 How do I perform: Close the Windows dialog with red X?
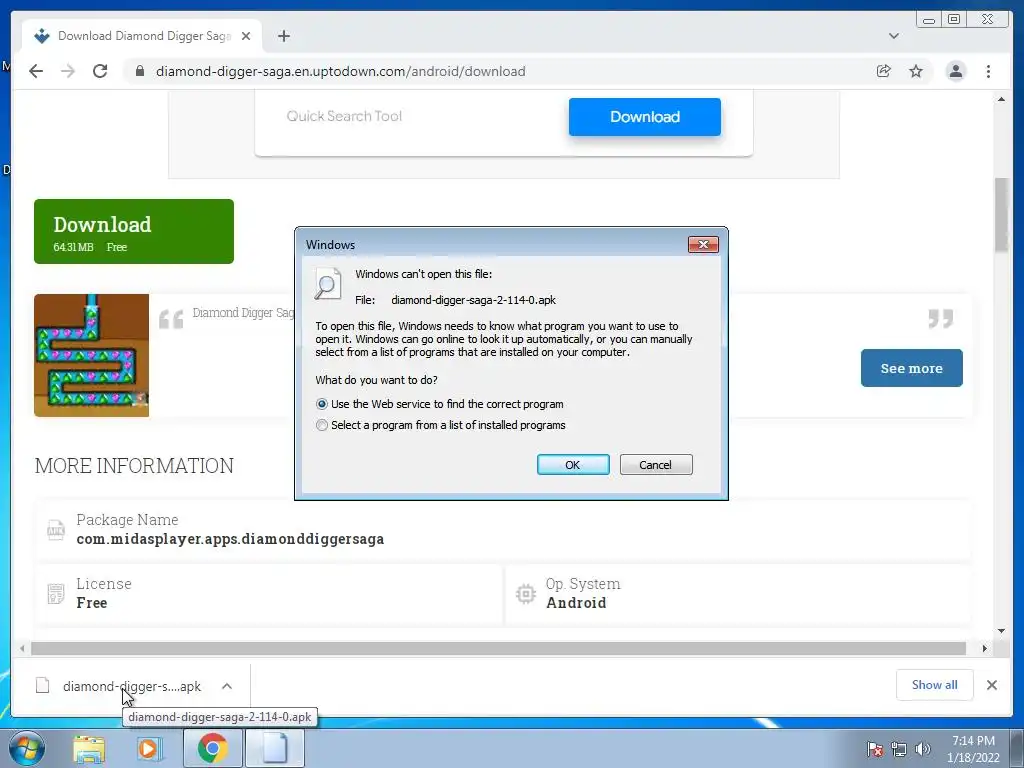point(703,244)
